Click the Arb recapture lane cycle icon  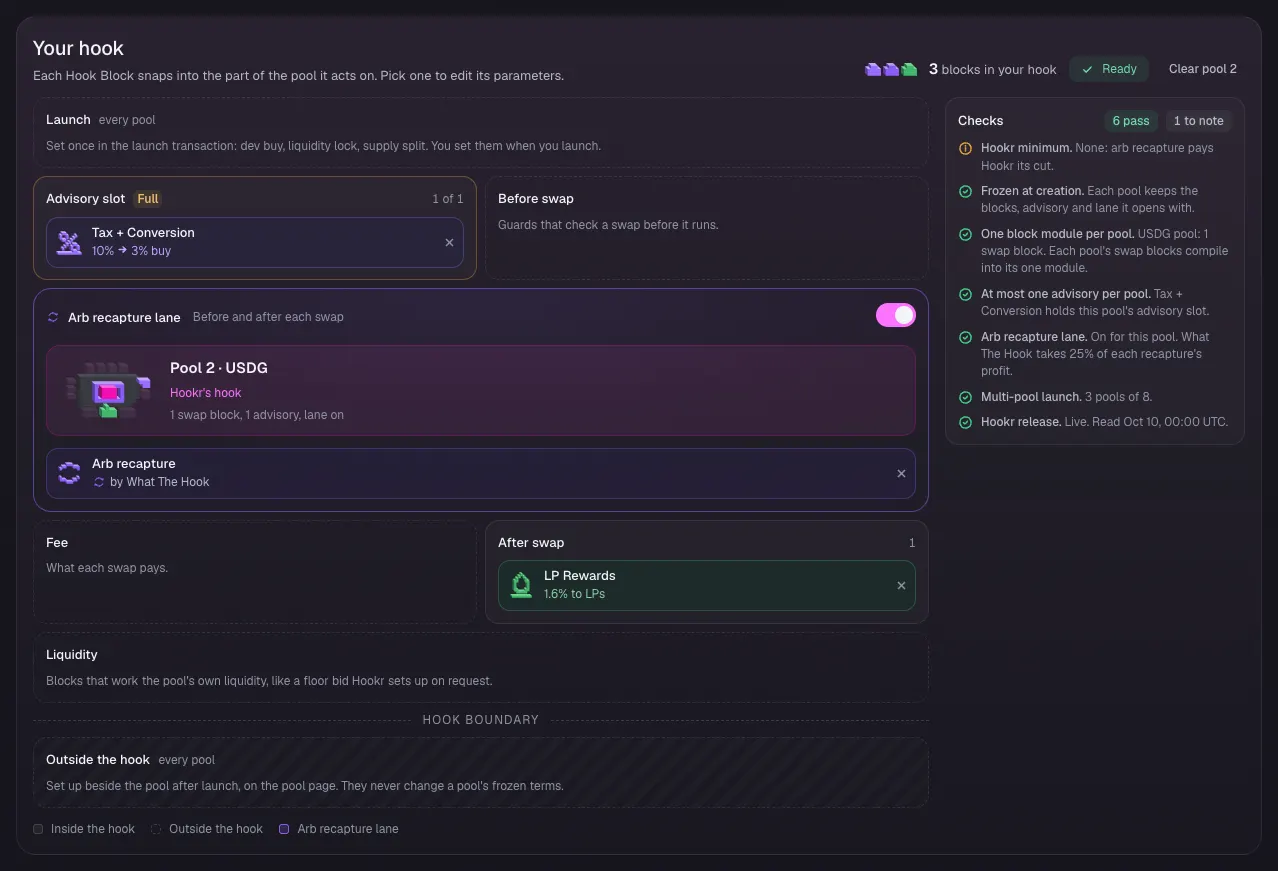point(53,317)
